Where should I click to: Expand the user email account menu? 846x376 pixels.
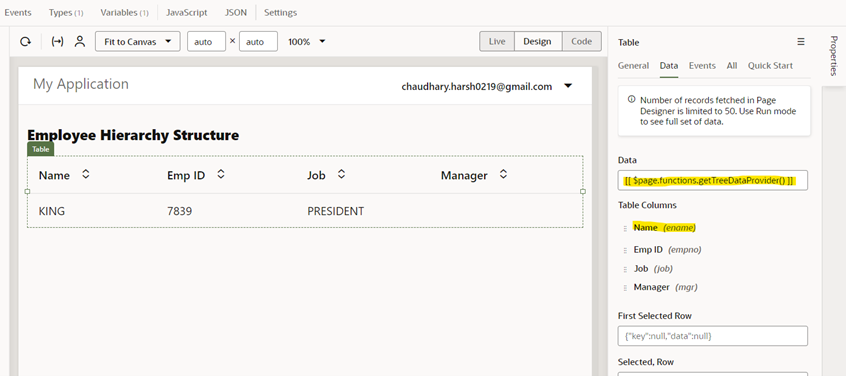(568, 86)
